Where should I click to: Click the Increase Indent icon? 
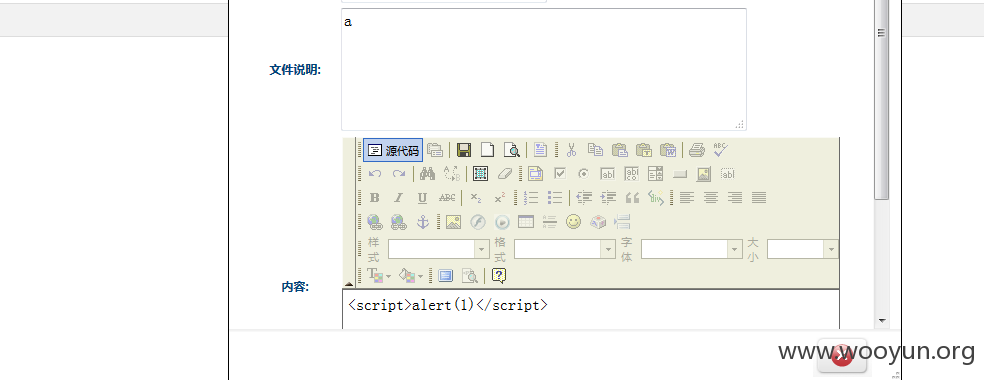click(608, 198)
